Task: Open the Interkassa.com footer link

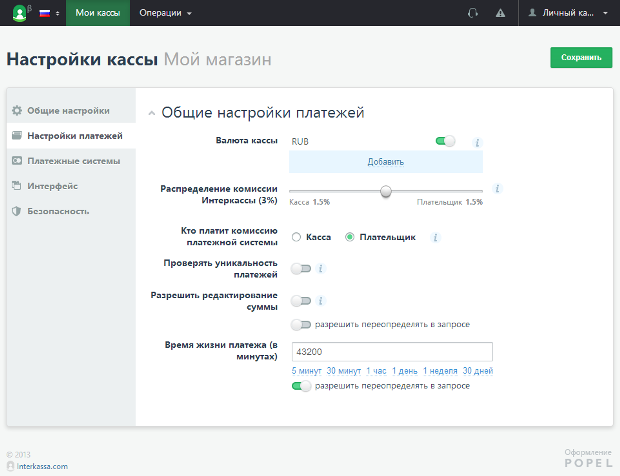Action: coord(42,467)
